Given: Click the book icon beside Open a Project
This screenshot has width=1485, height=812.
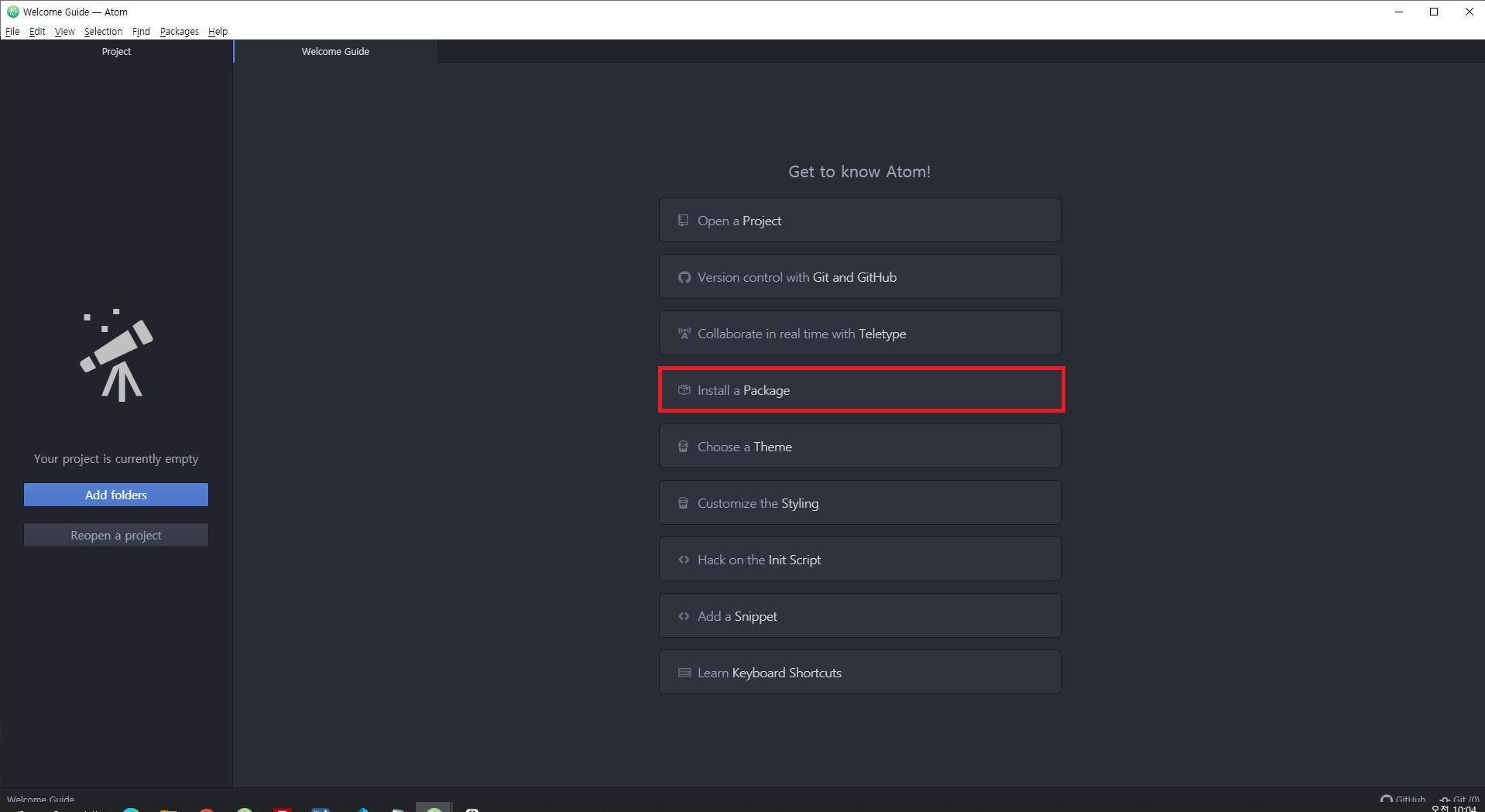Looking at the screenshot, I should coord(683,221).
